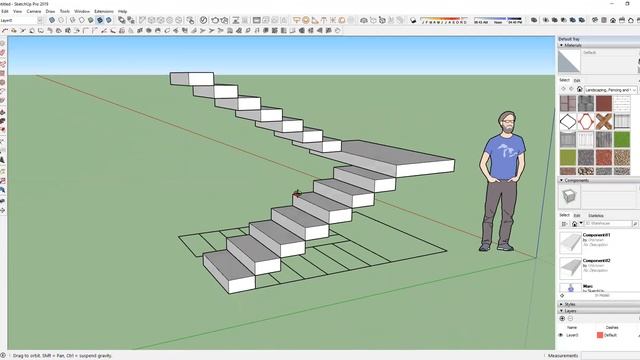Image resolution: width=640 pixels, height=360 pixels.
Task: Open component view options icon
Action: 564,224
